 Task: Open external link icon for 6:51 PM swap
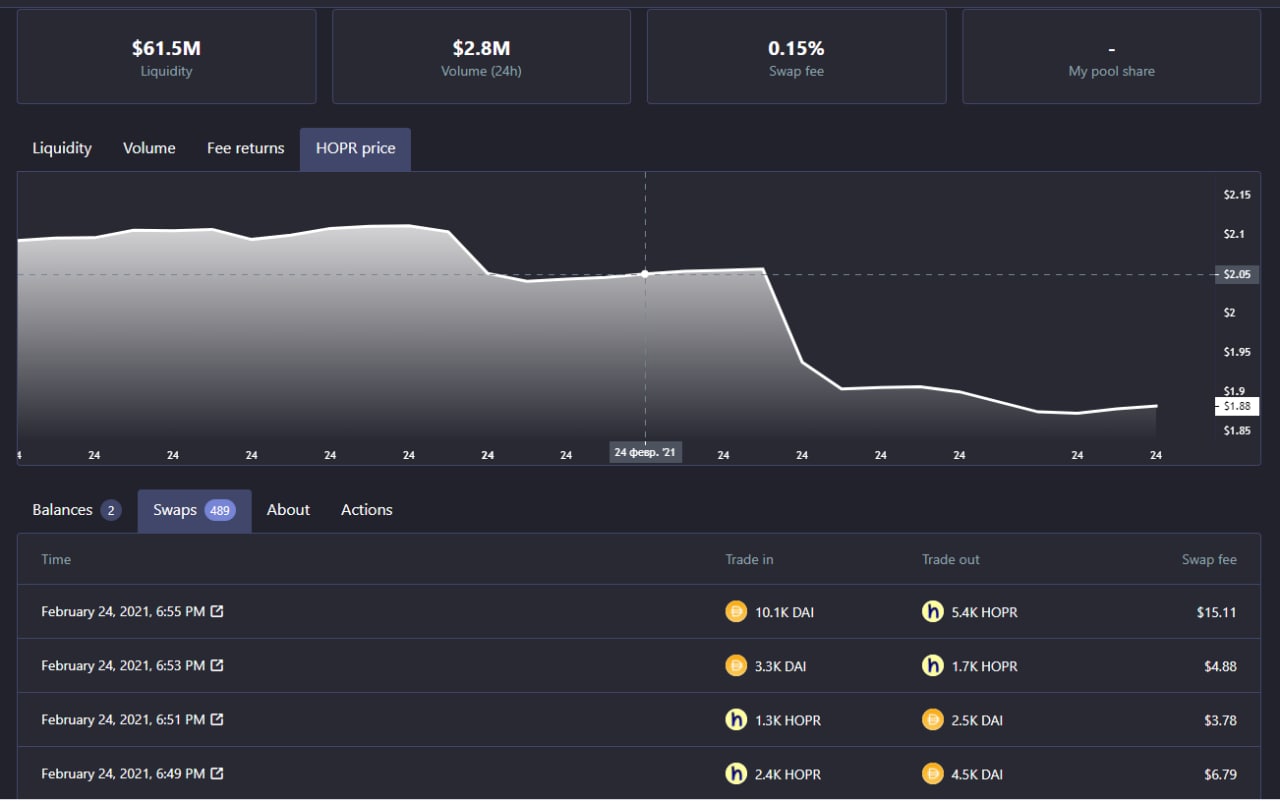tap(217, 719)
